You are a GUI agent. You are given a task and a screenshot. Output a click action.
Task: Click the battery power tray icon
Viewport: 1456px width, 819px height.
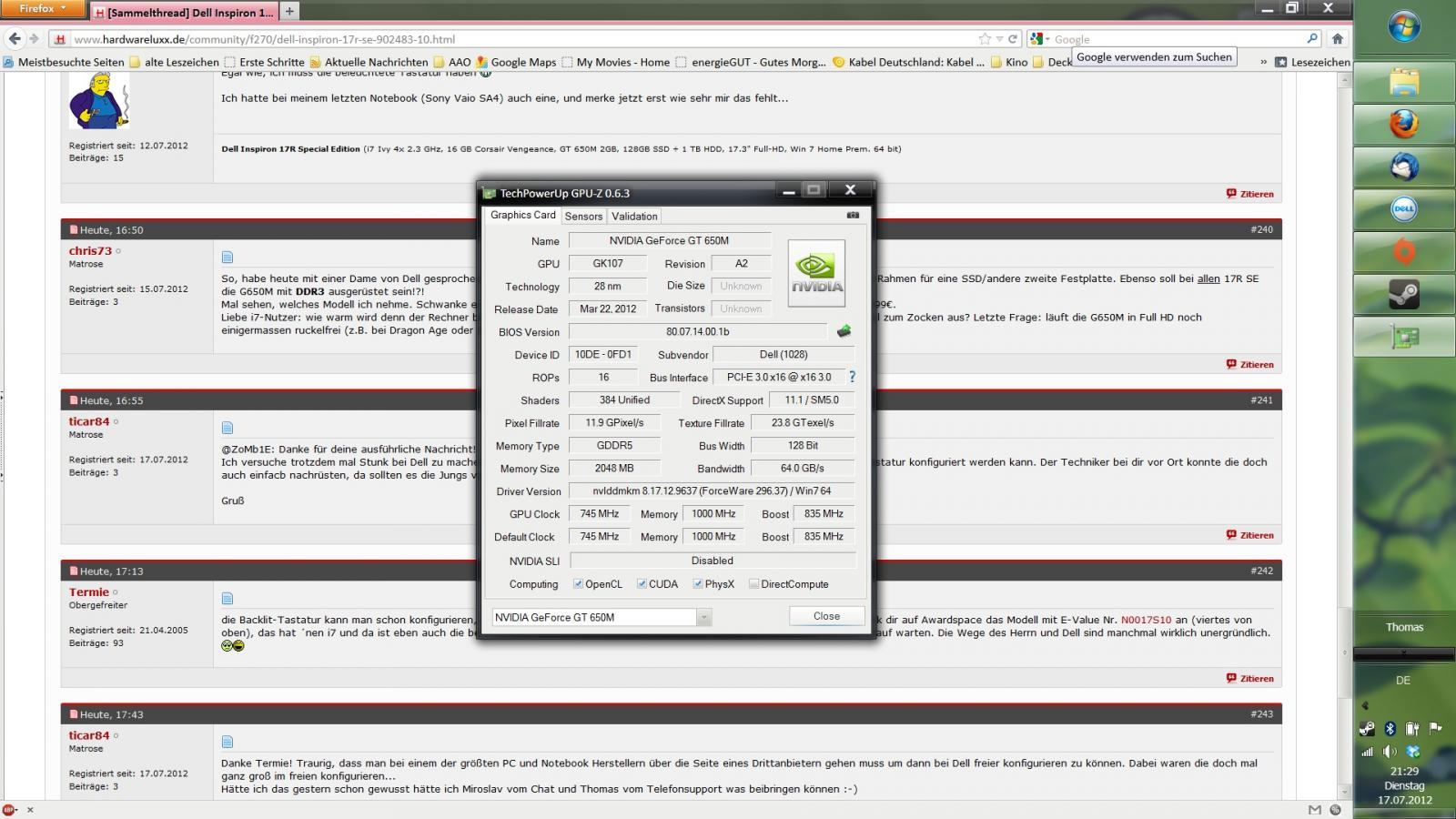tap(1412, 729)
